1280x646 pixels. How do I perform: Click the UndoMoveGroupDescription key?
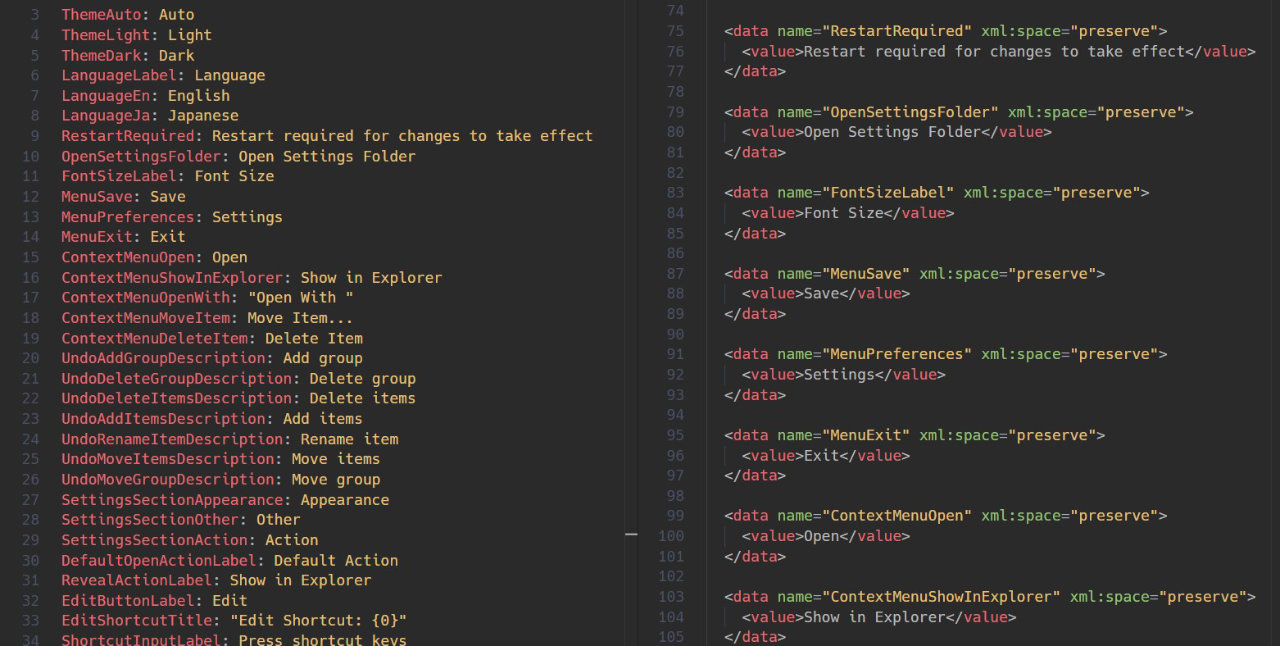pyautogui.click(x=168, y=480)
